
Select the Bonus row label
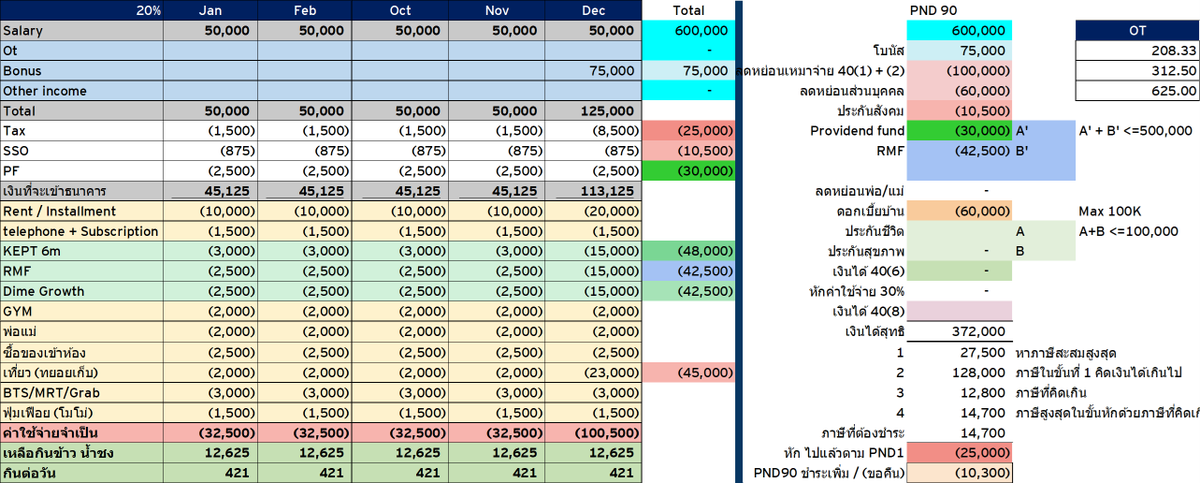(x=82, y=71)
